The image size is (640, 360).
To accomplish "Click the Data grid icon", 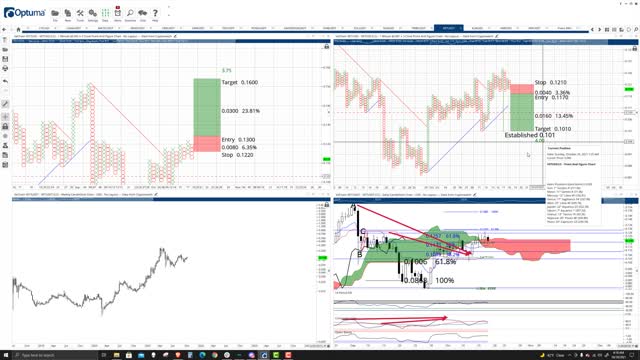I will click(105, 13).
